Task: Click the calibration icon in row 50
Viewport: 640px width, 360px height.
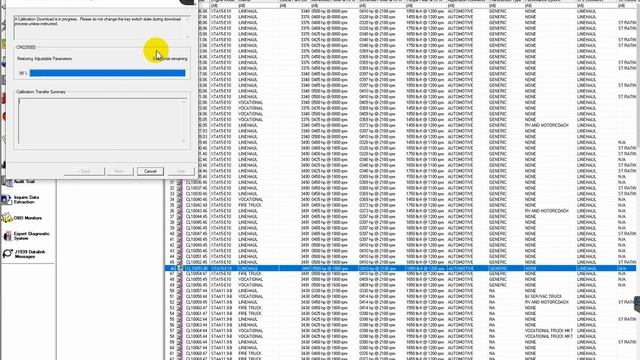Action: 180,291
